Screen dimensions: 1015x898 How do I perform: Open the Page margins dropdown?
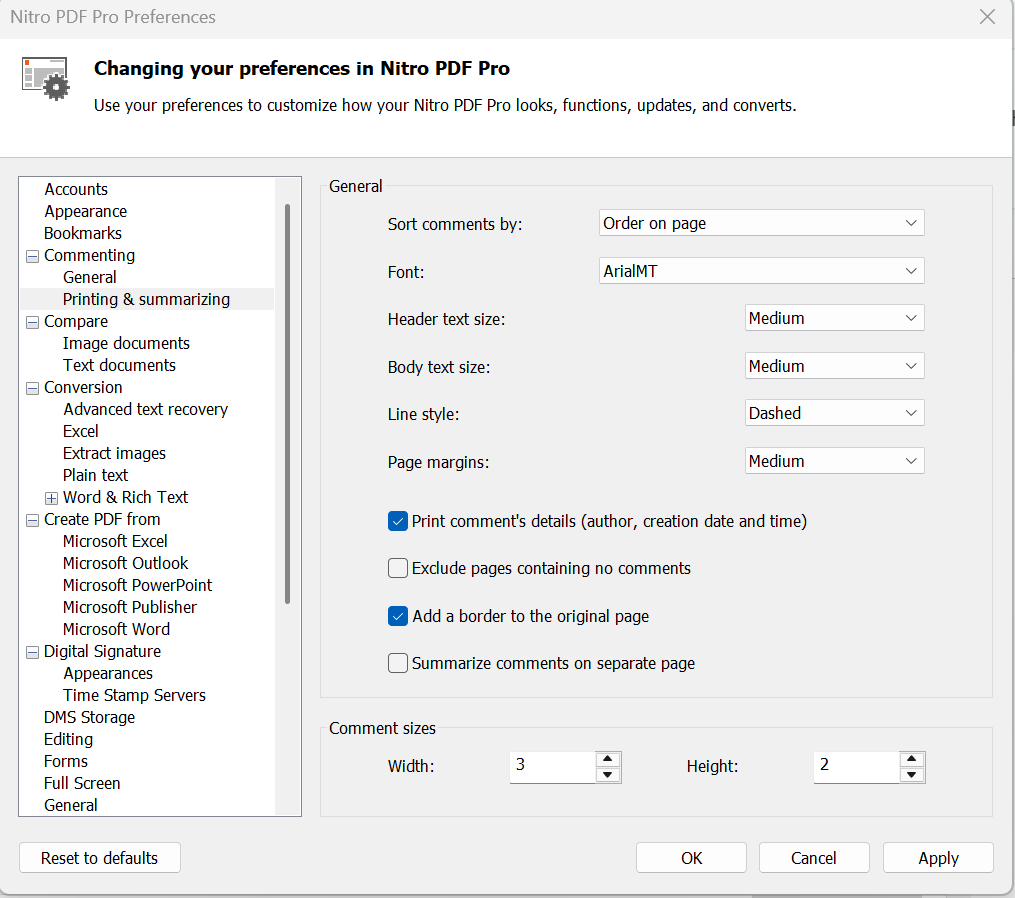[834, 461]
